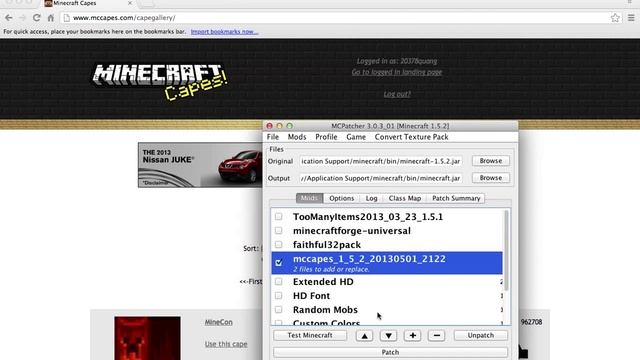Close the Minecraft Capes tab
This screenshot has width=640, height=360.
(130, 3)
